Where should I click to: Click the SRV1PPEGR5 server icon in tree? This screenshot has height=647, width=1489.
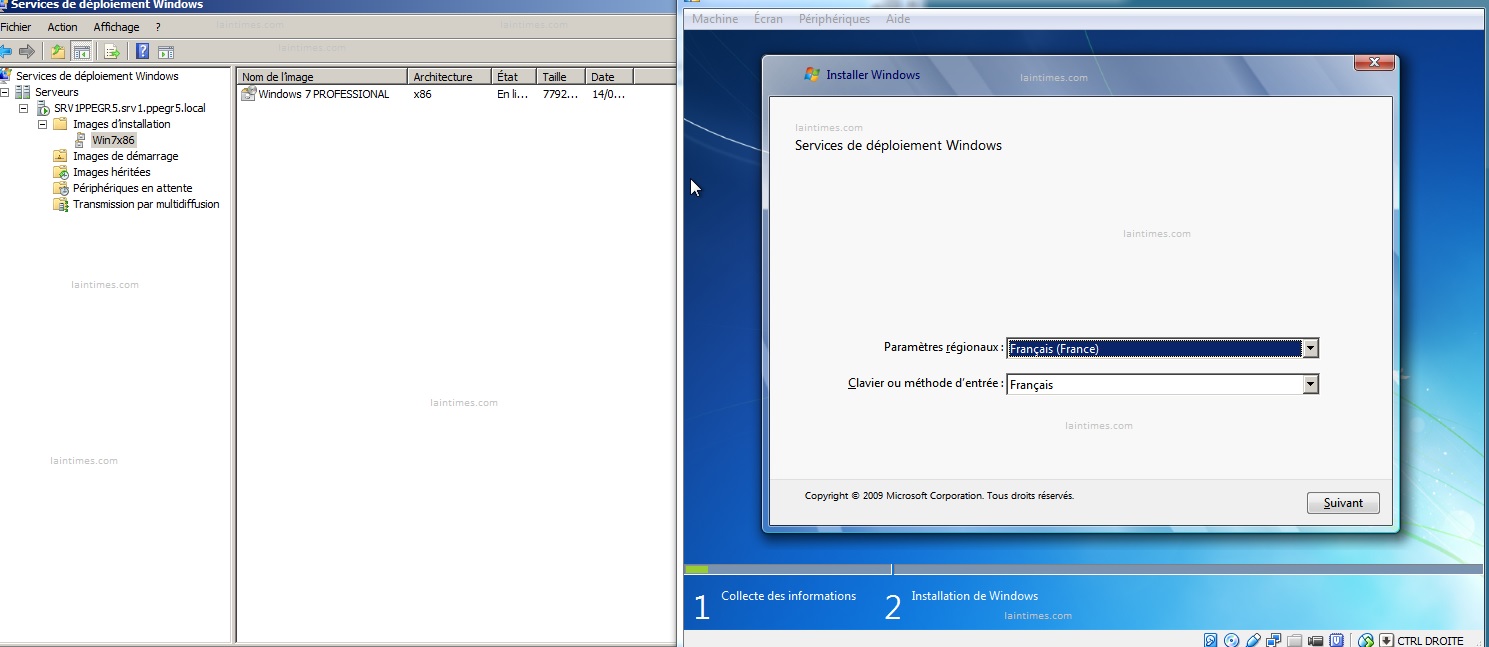tap(43, 108)
